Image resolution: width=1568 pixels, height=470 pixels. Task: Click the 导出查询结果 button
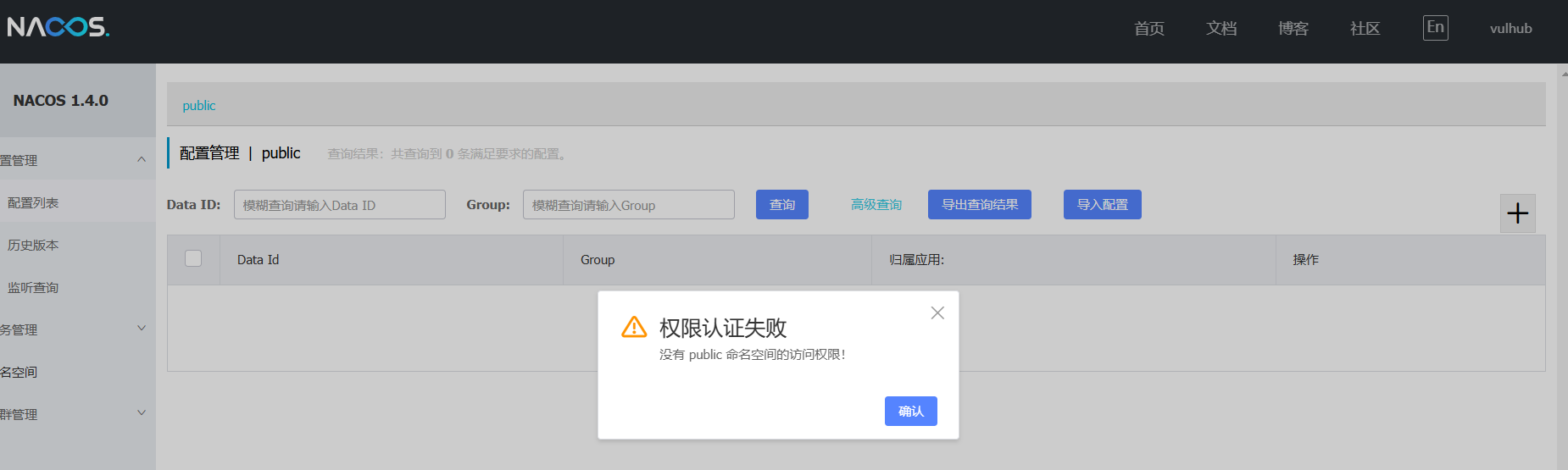pyautogui.click(x=979, y=205)
